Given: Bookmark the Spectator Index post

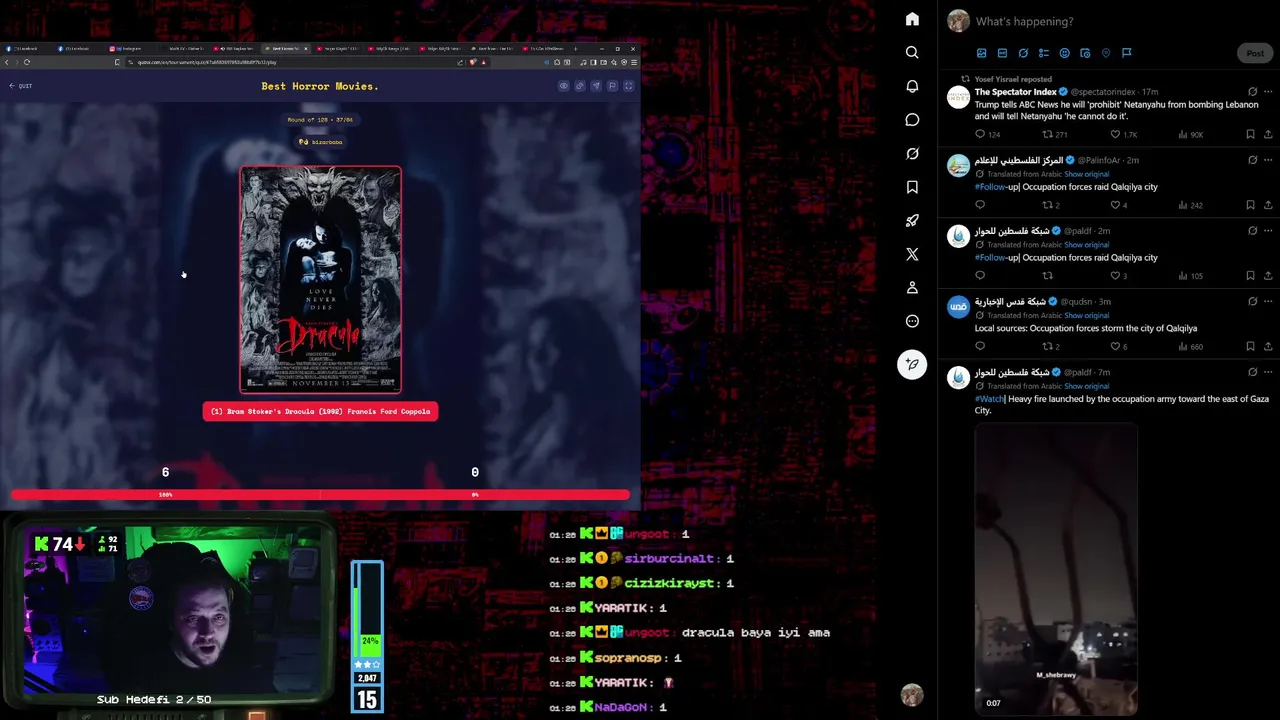Looking at the screenshot, I should point(1250,134).
